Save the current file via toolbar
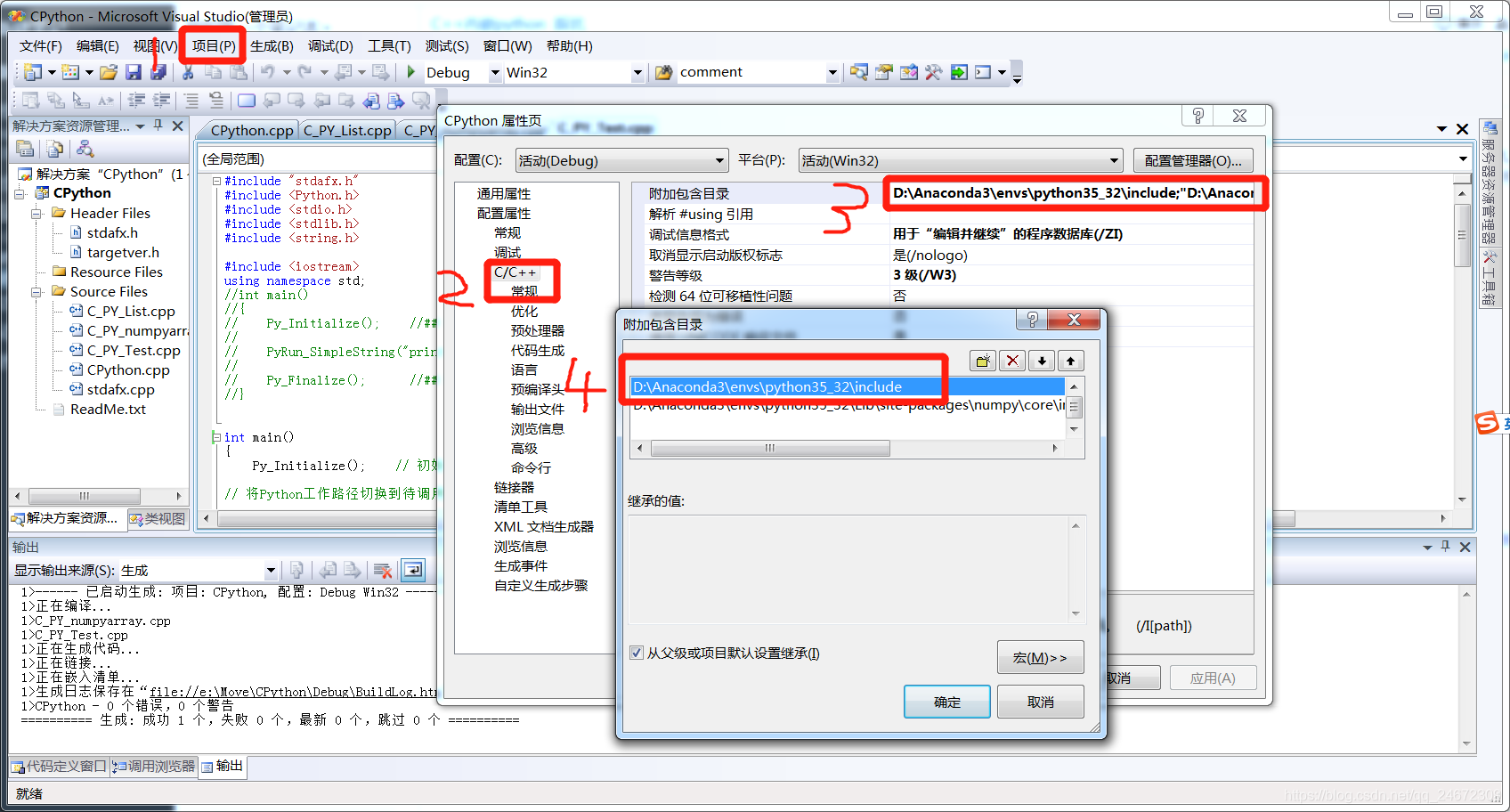Image resolution: width=1510 pixels, height=812 pixels. (x=134, y=72)
